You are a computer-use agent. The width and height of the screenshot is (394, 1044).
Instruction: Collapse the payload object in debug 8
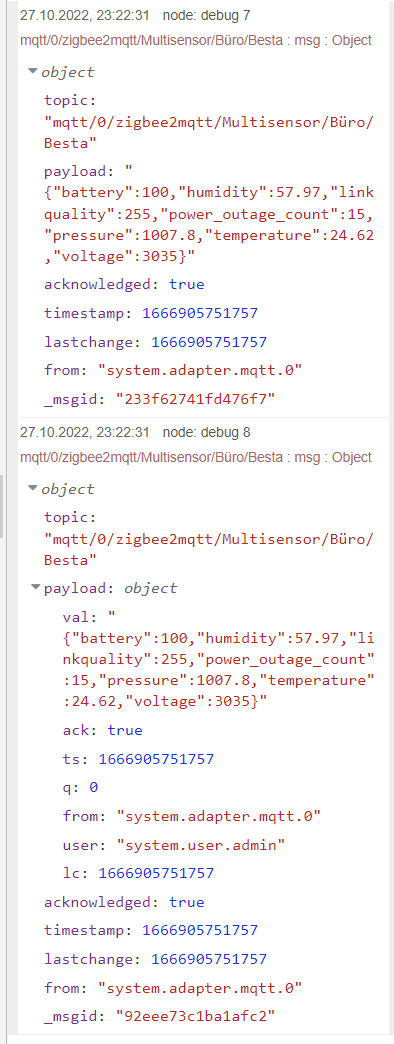coord(36,588)
